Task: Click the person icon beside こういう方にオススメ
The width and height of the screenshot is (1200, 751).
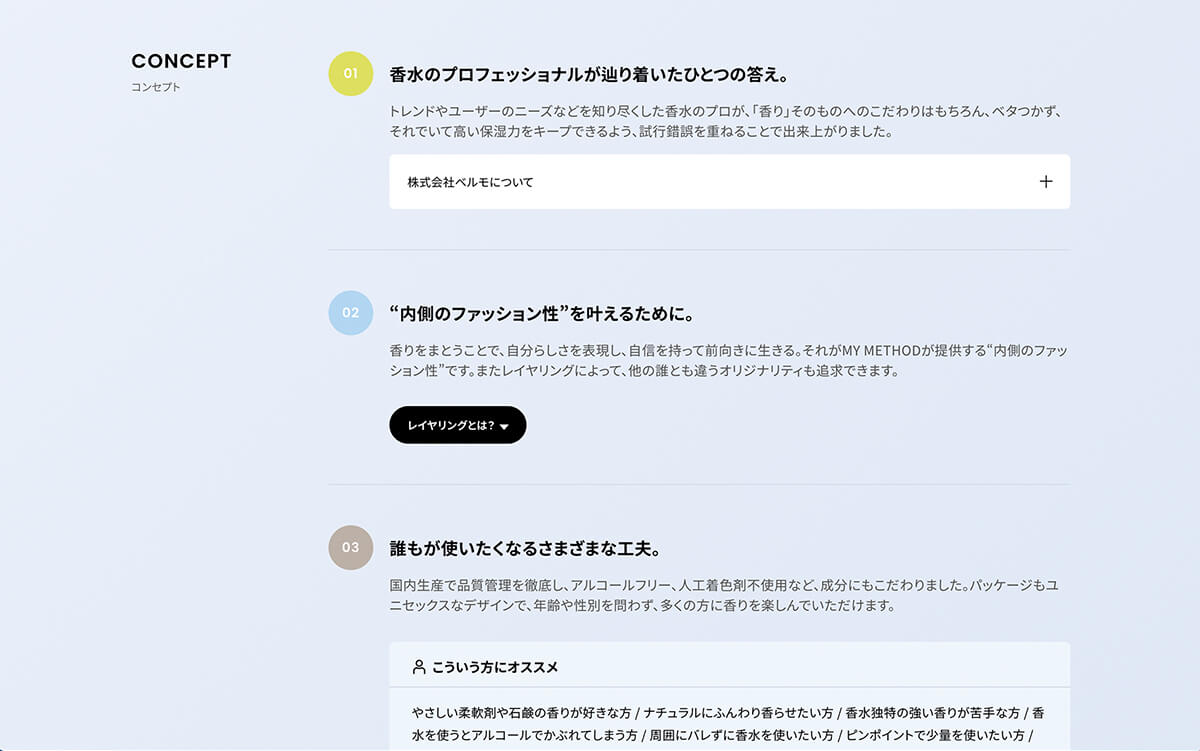Action: tap(419, 667)
